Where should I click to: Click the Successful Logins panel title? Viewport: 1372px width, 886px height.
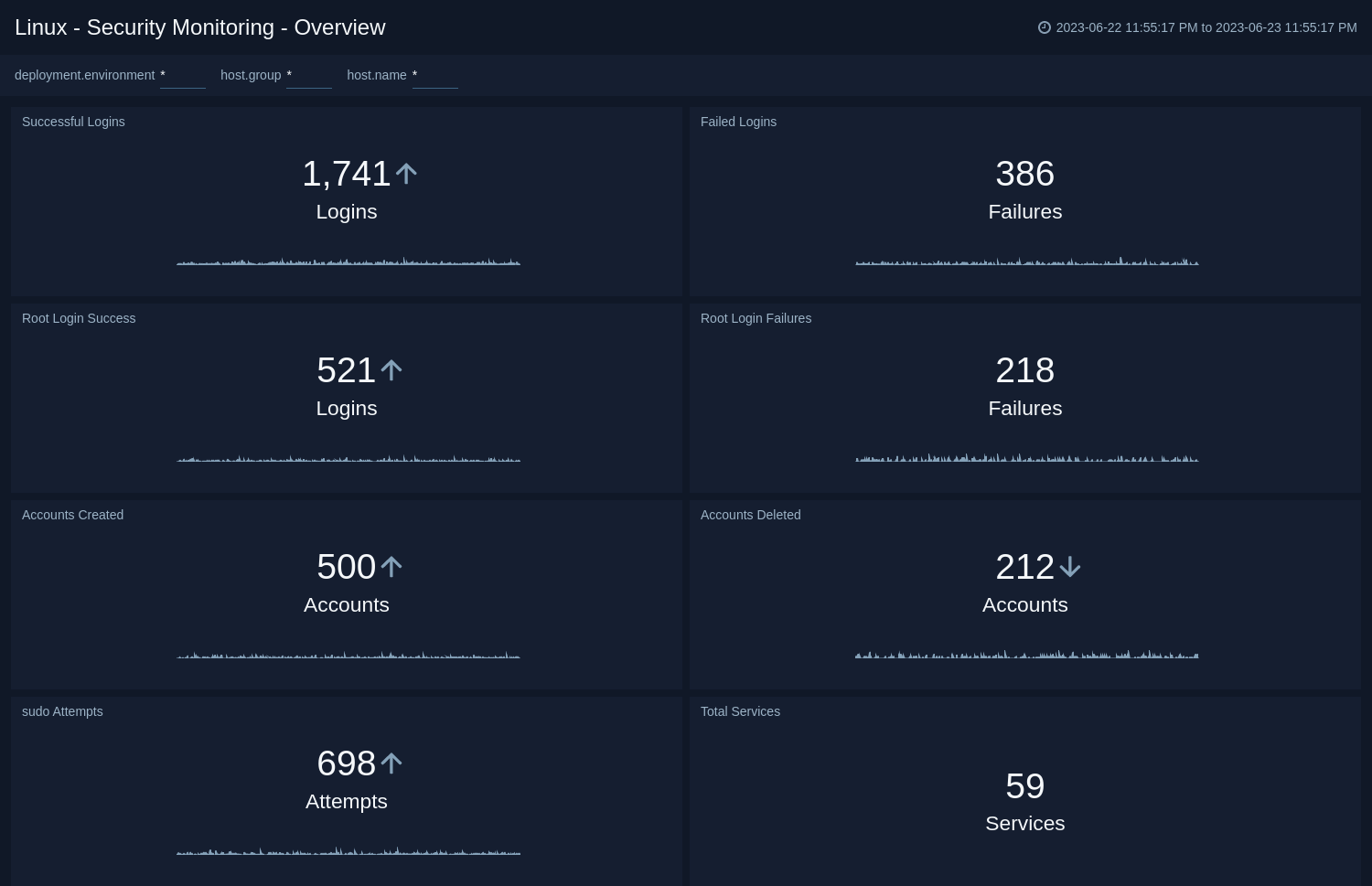tap(73, 122)
